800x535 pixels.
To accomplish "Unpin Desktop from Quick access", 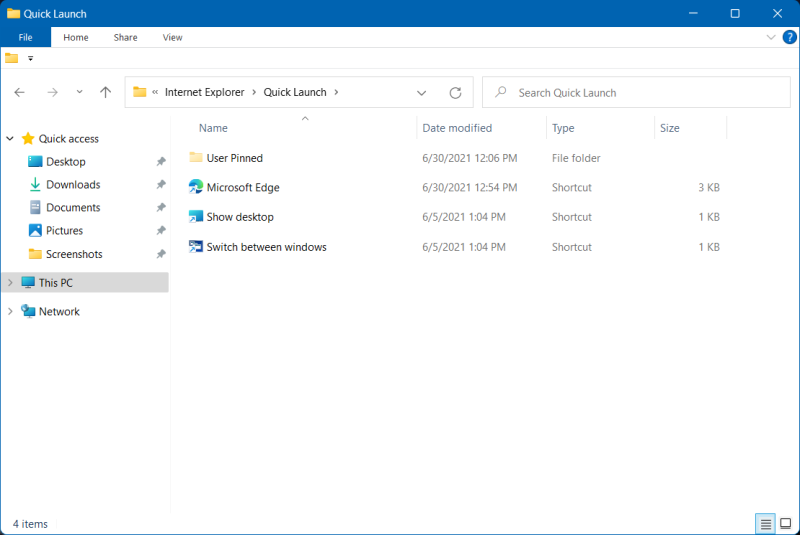I will [161, 162].
